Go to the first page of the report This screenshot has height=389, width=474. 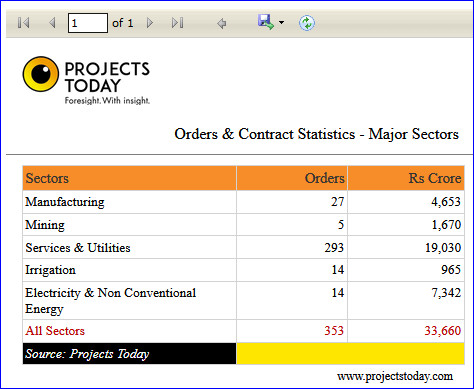(x=24, y=23)
